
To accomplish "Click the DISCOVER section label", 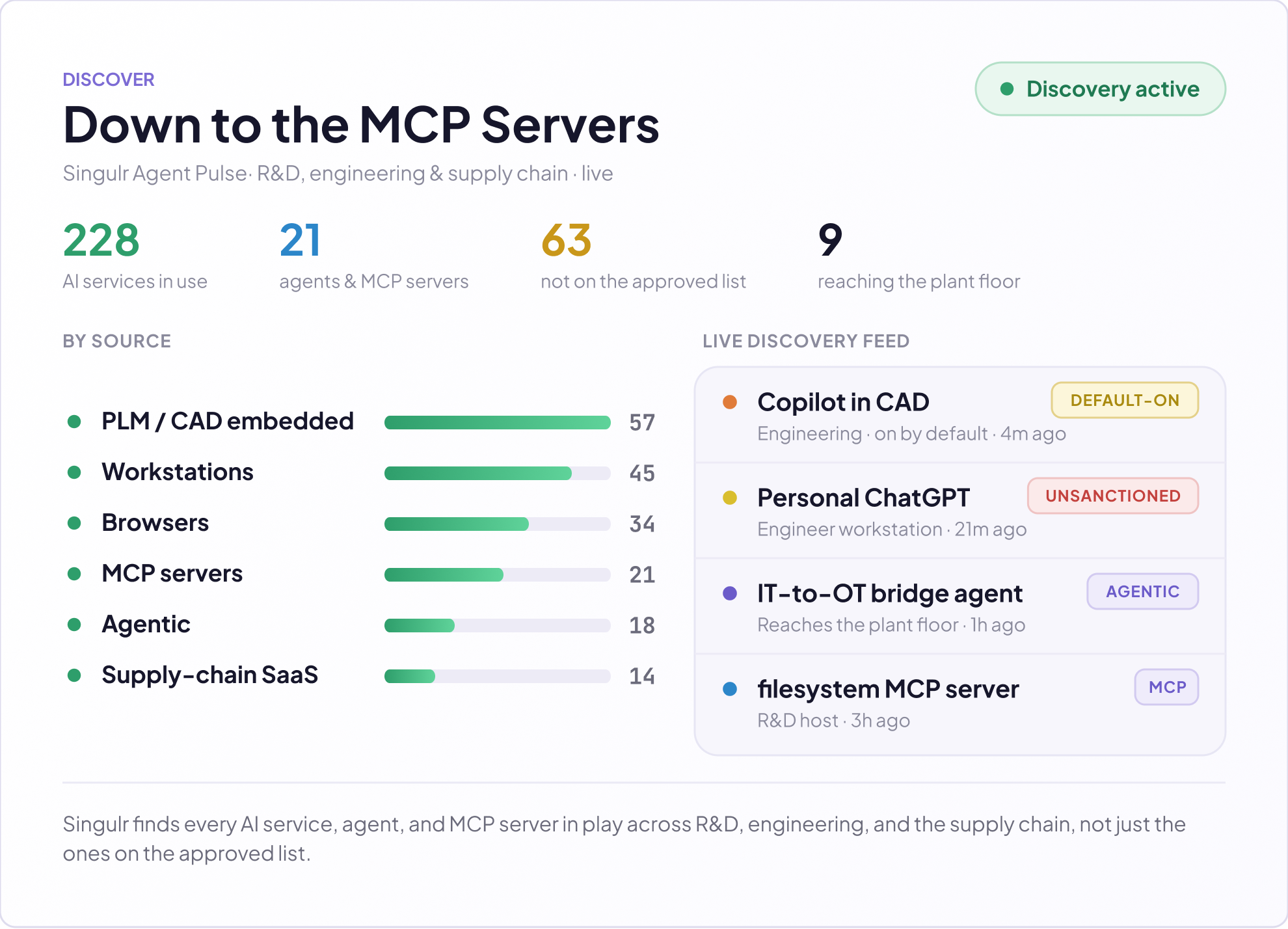I will (109, 79).
